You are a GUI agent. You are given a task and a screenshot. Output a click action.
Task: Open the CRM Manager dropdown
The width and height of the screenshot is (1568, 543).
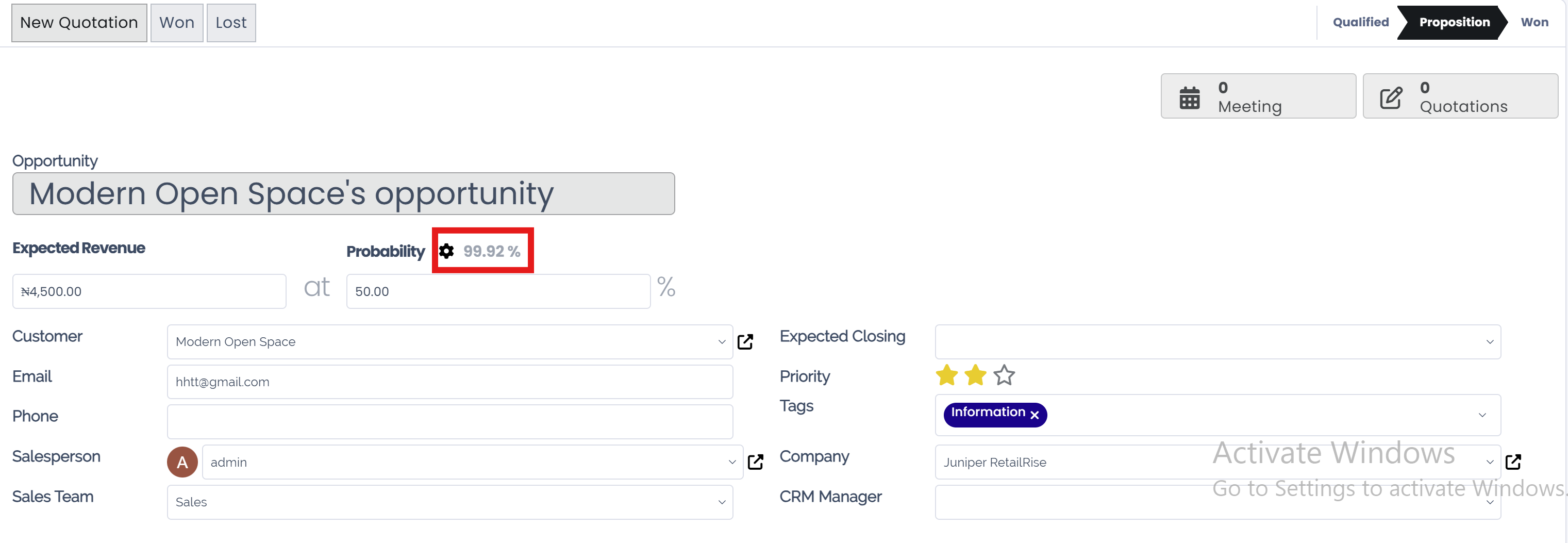click(x=1490, y=502)
